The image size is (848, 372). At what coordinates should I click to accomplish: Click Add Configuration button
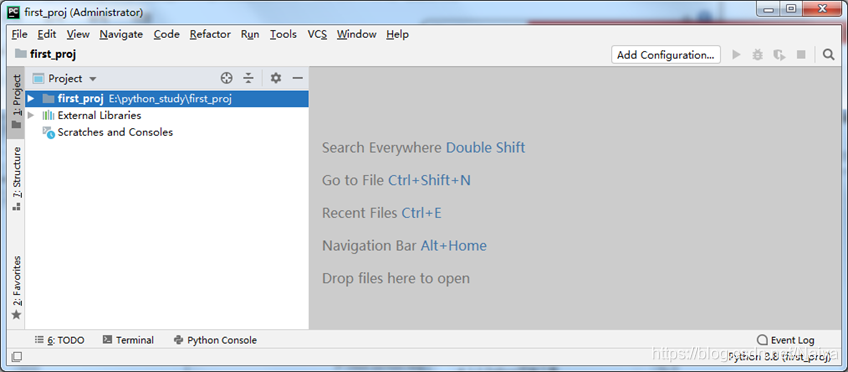coord(666,55)
